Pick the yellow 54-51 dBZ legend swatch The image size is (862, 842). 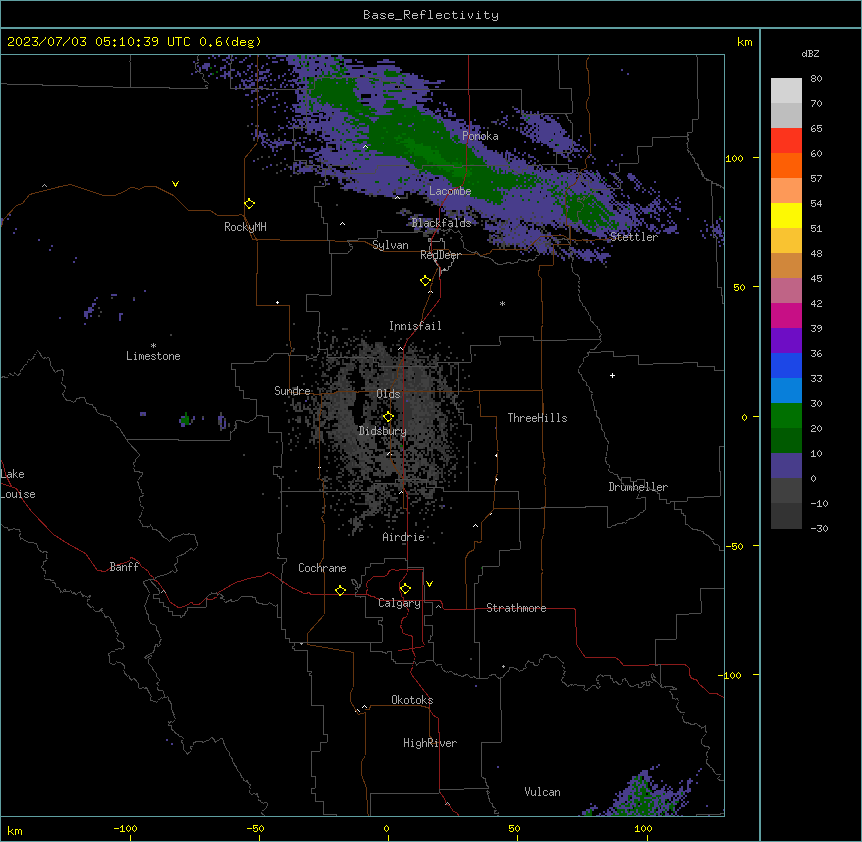pos(786,215)
